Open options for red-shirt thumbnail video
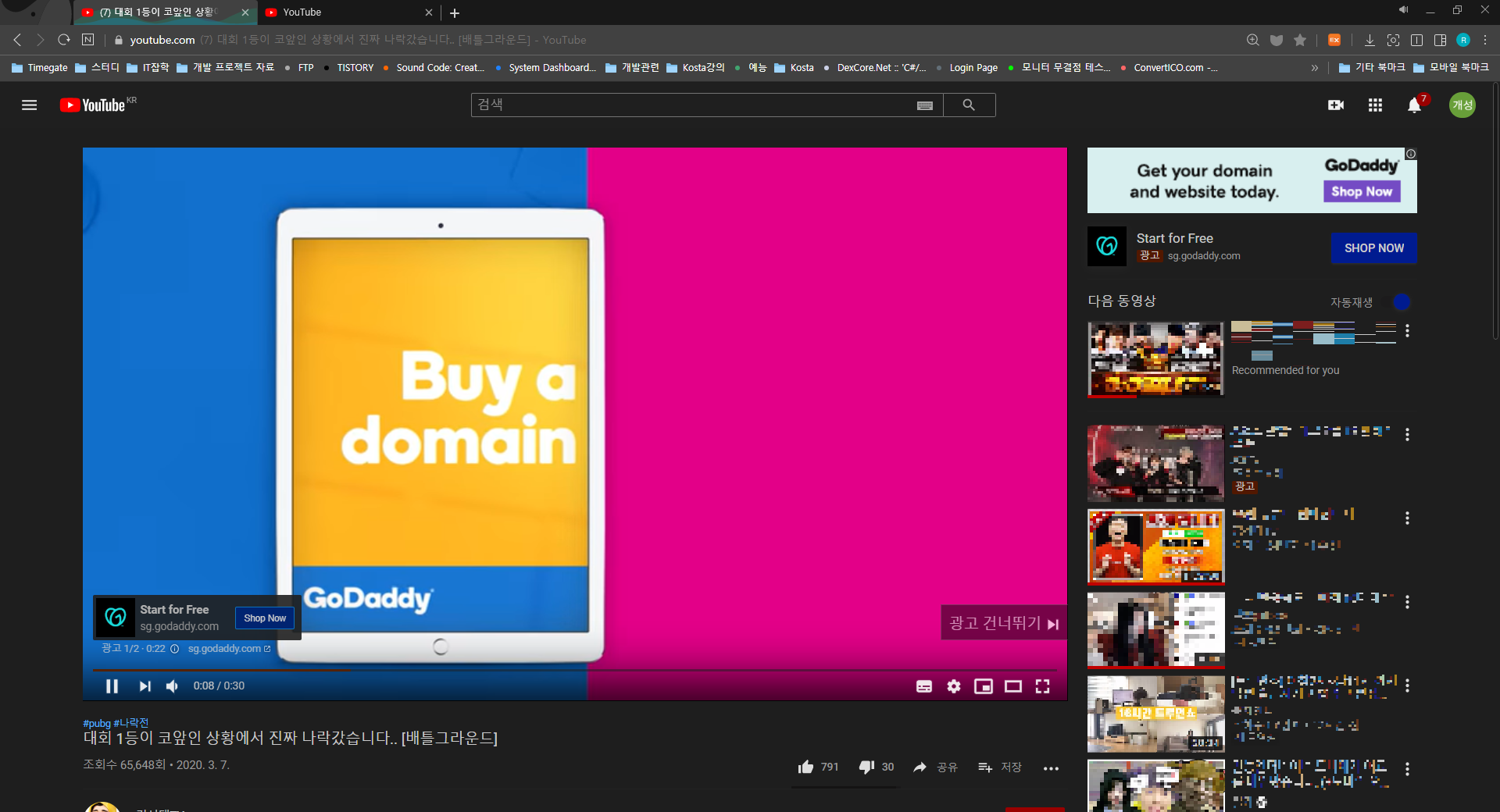The image size is (1500, 812). pyautogui.click(x=1407, y=518)
